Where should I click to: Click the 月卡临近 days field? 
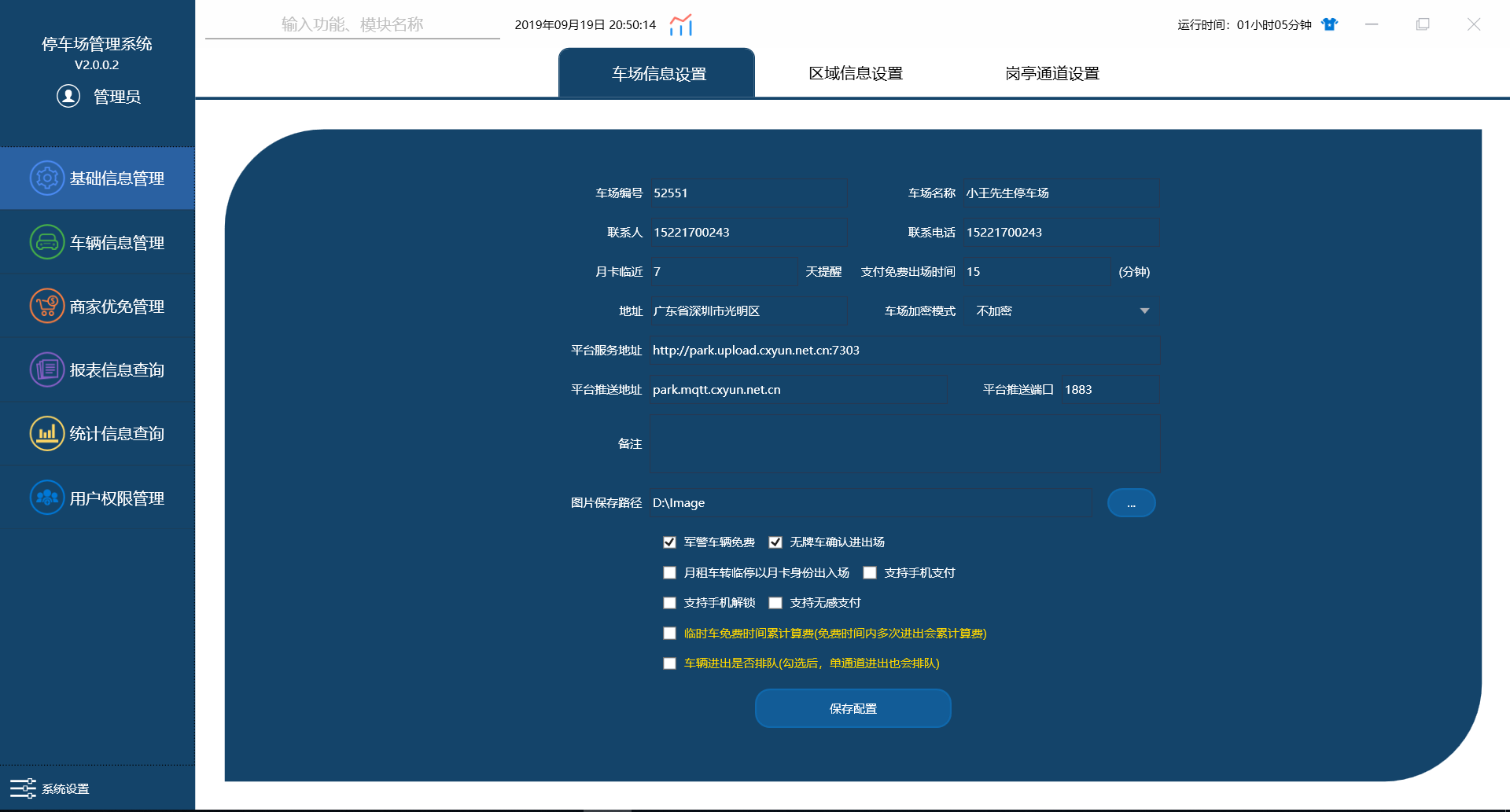pyautogui.click(x=724, y=272)
